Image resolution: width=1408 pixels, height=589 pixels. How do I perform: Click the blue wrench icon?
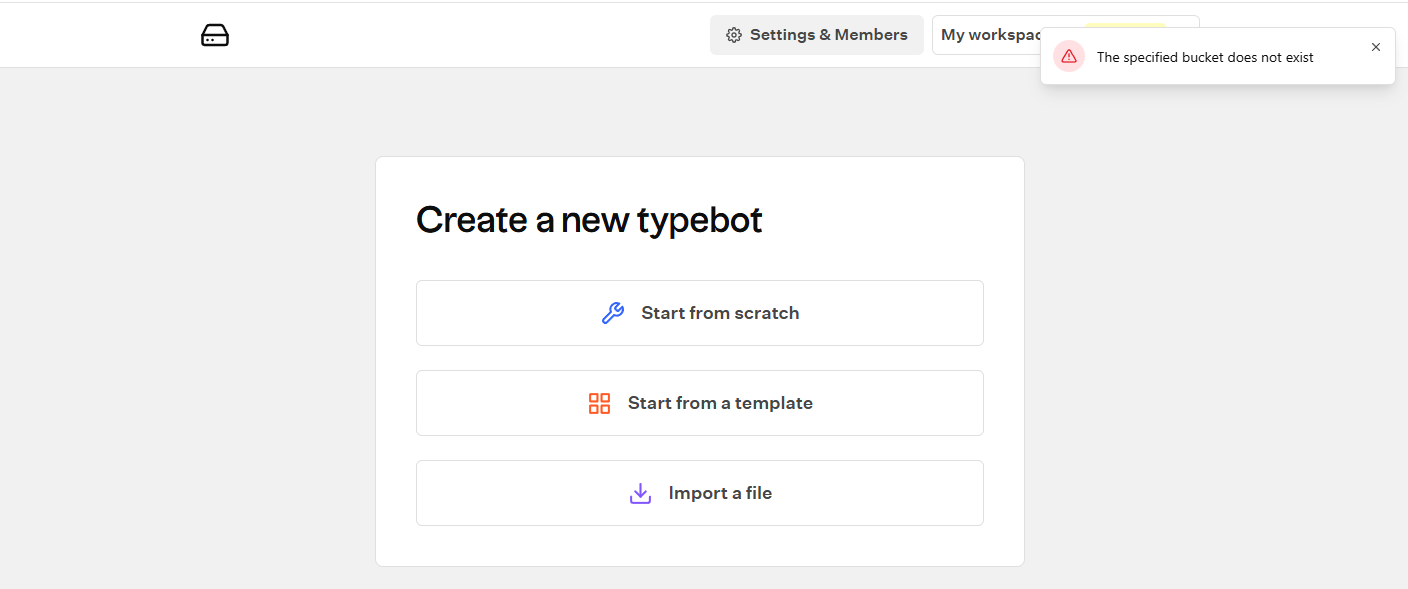[613, 313]
